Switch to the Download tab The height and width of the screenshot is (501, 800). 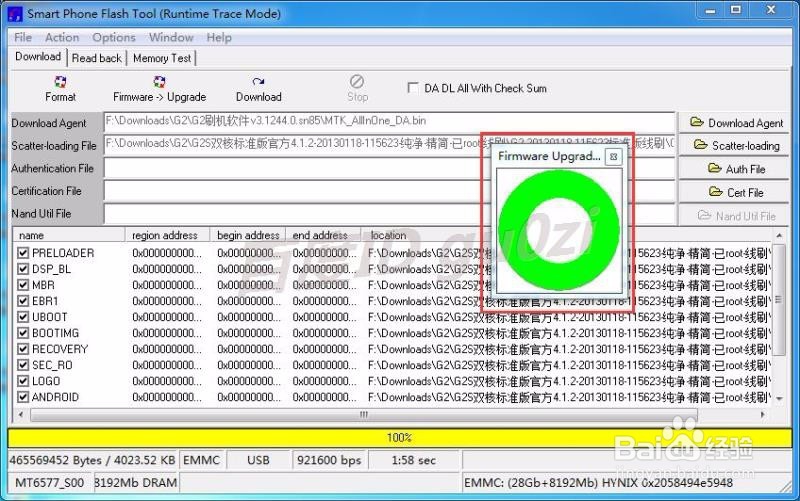pyautogui.click(x=38, y=57)
